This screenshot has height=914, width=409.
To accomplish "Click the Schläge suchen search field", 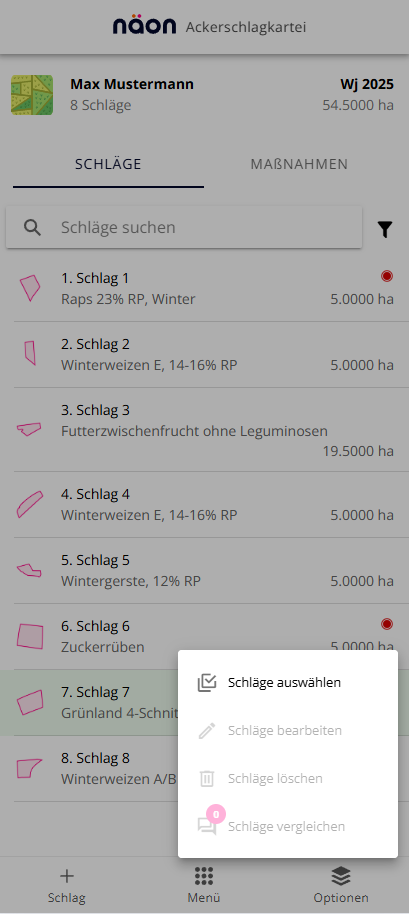I will click(184, 227).
